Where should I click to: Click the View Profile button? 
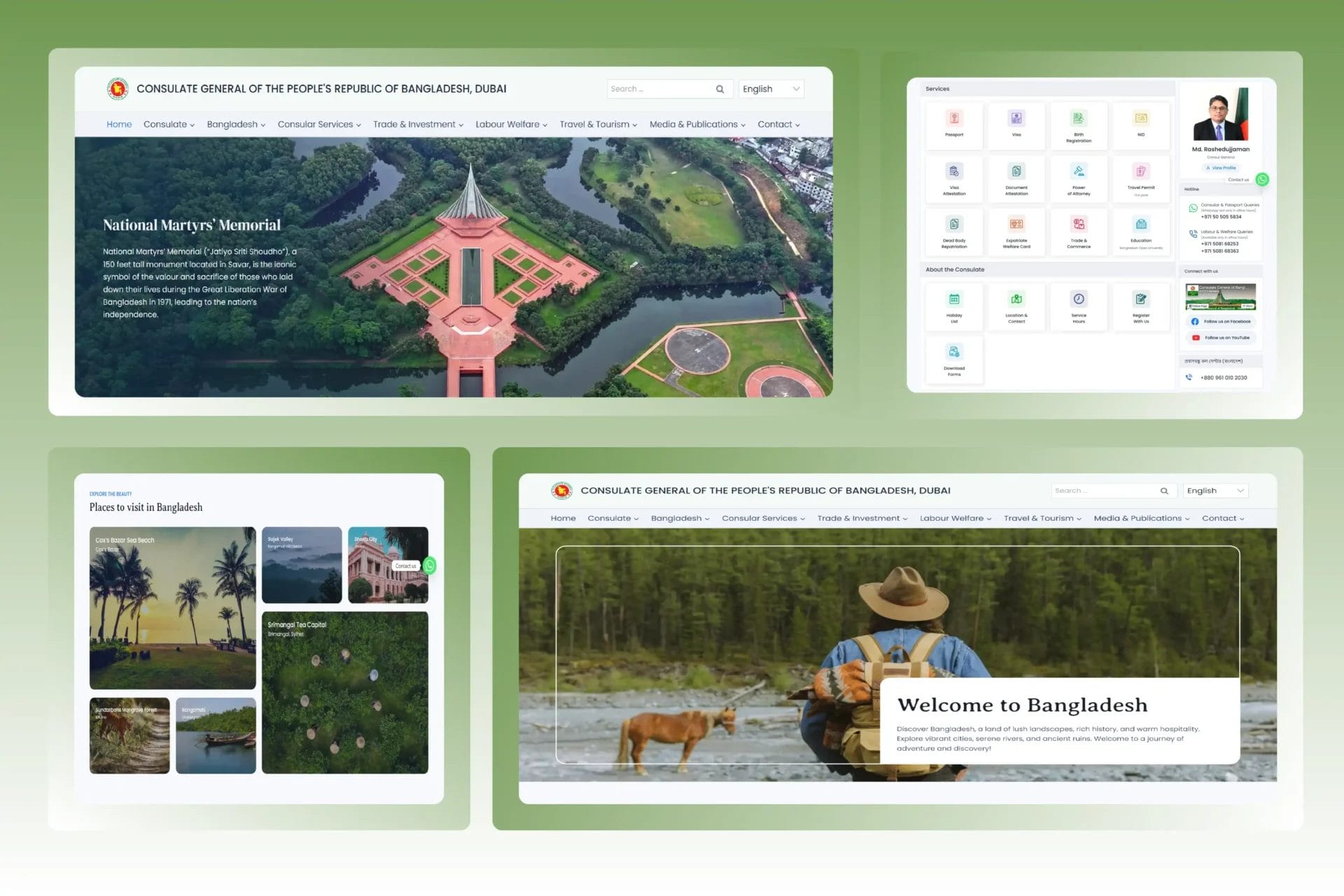(x=1220, y=168)
